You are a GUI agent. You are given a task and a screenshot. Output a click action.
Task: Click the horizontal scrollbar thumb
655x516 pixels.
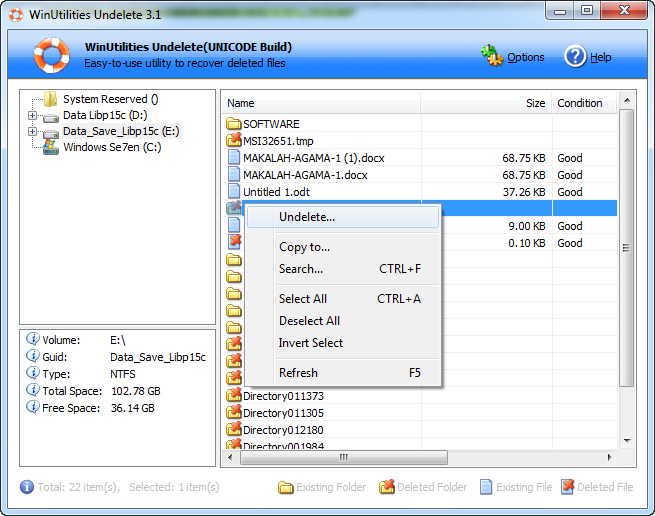pyautogui.click(x=344, y=457)
